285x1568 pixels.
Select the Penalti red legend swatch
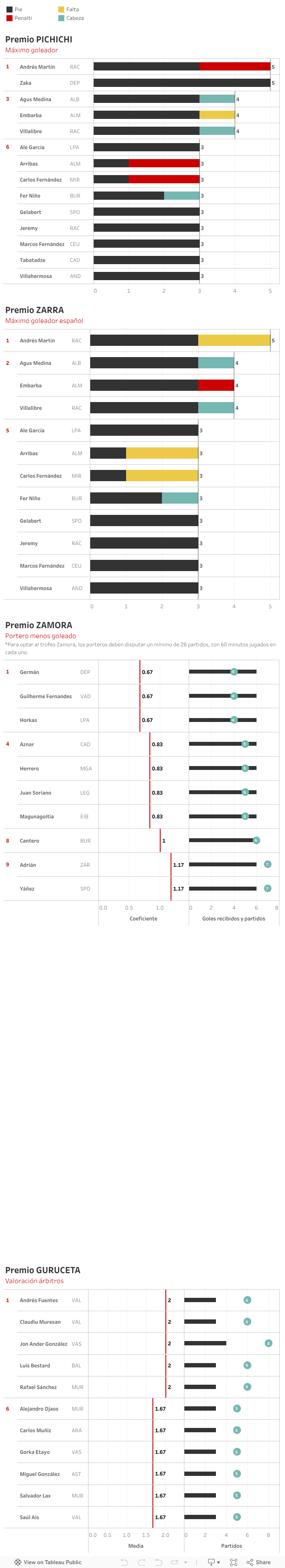coord(9,18)
